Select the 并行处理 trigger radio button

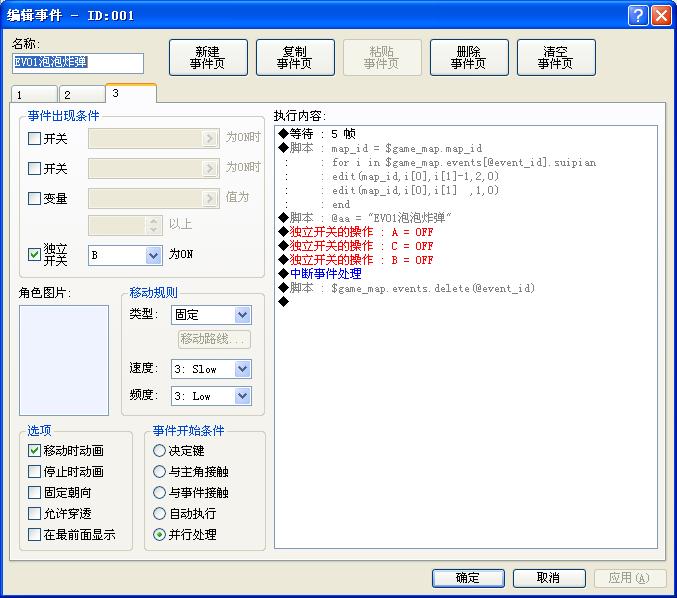pos(159,535)
